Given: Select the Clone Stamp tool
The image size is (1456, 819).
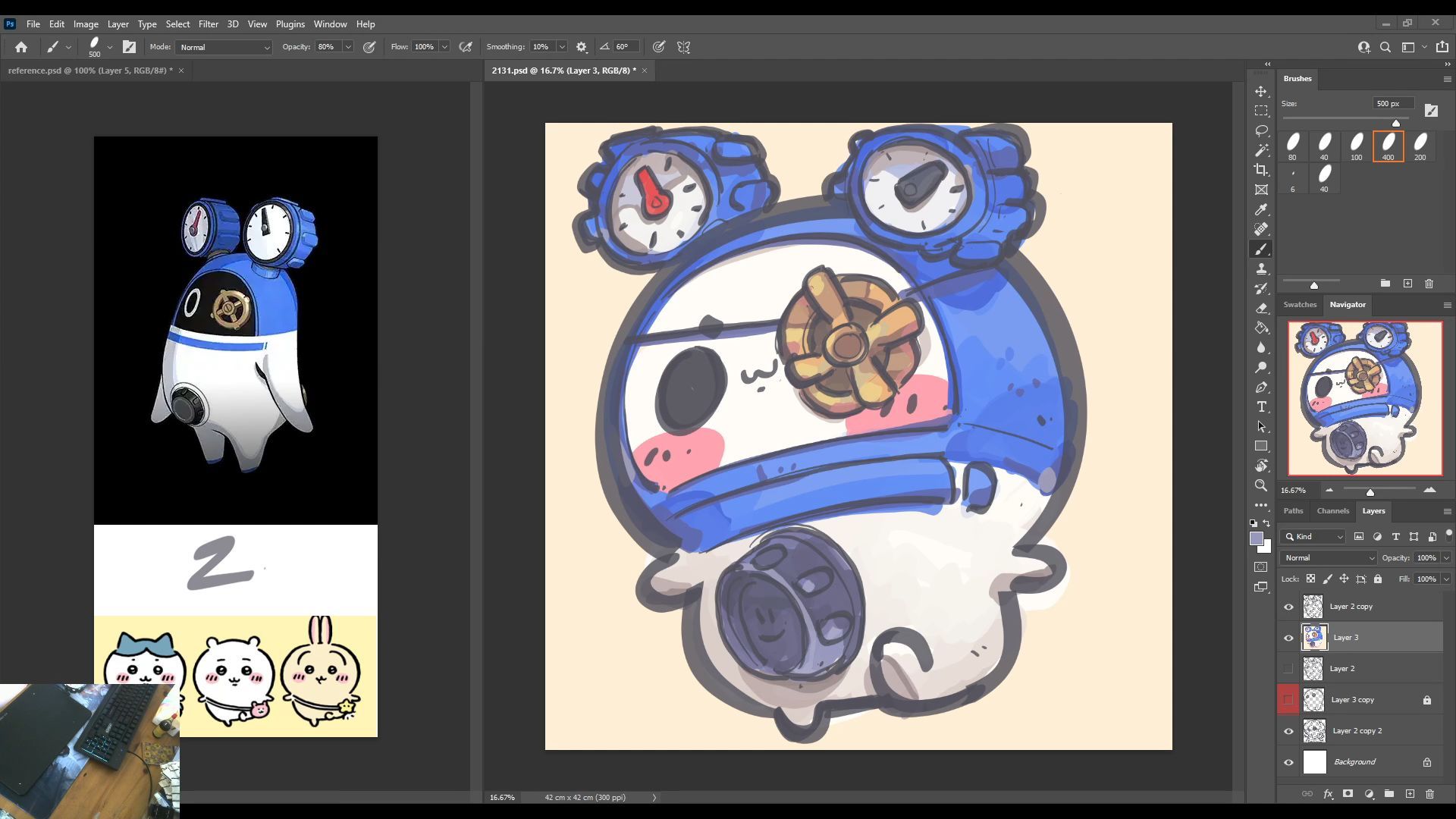Looking at the screenshot, I should pos(1261,268).
